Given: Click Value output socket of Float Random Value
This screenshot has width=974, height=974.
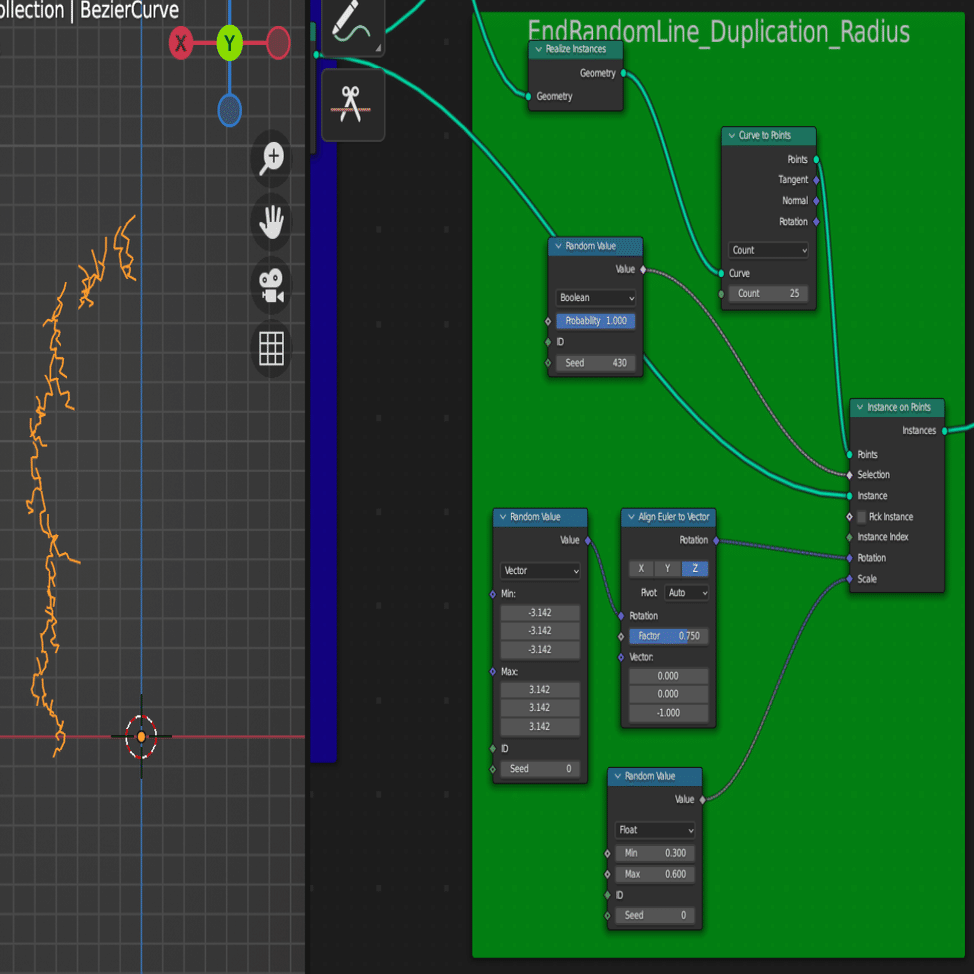Looking at the screenshot, I should tap(703, 800).
